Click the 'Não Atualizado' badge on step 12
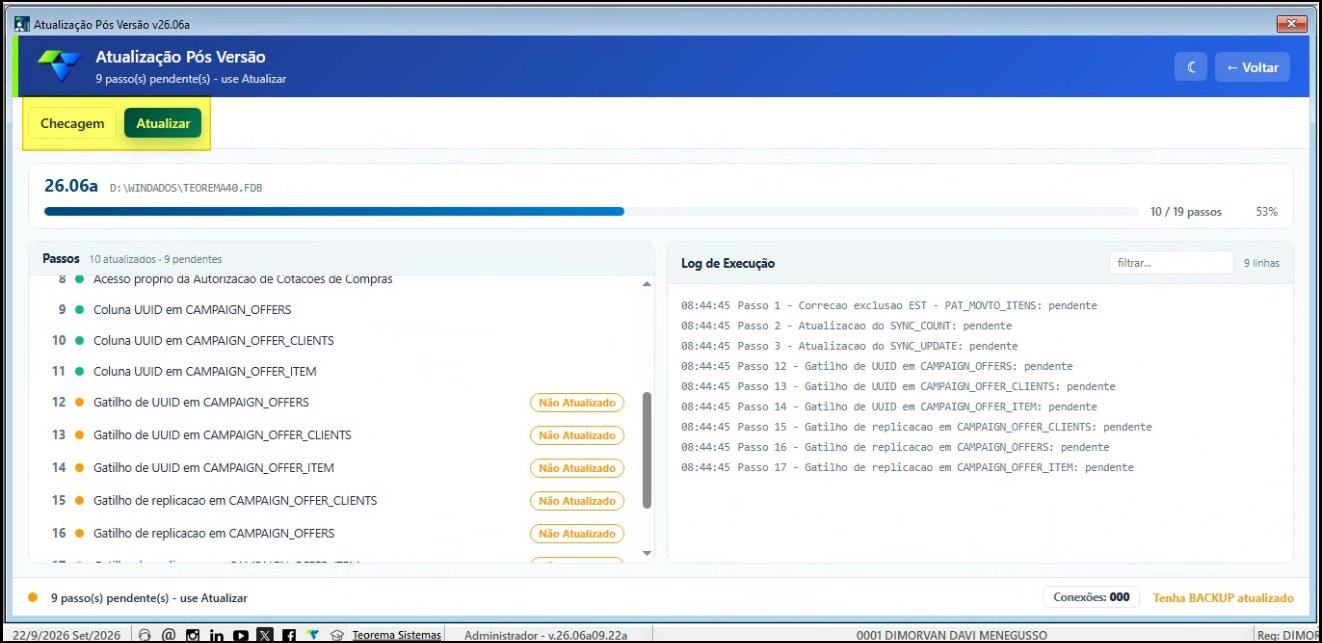1322x643 pixels. tap(577, 403)
